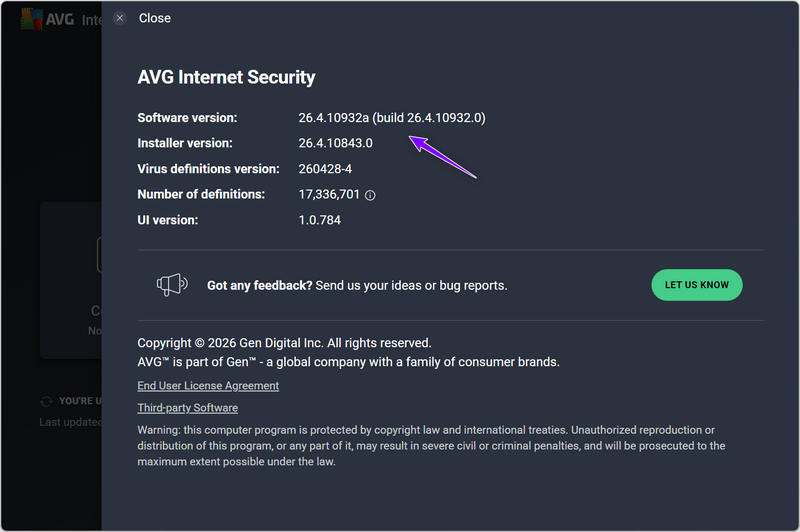Click the Close text label

pos(154,18)
